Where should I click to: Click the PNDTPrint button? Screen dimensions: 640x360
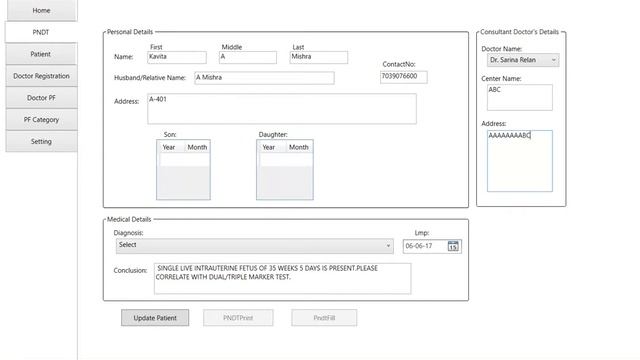tap(238, 318)
